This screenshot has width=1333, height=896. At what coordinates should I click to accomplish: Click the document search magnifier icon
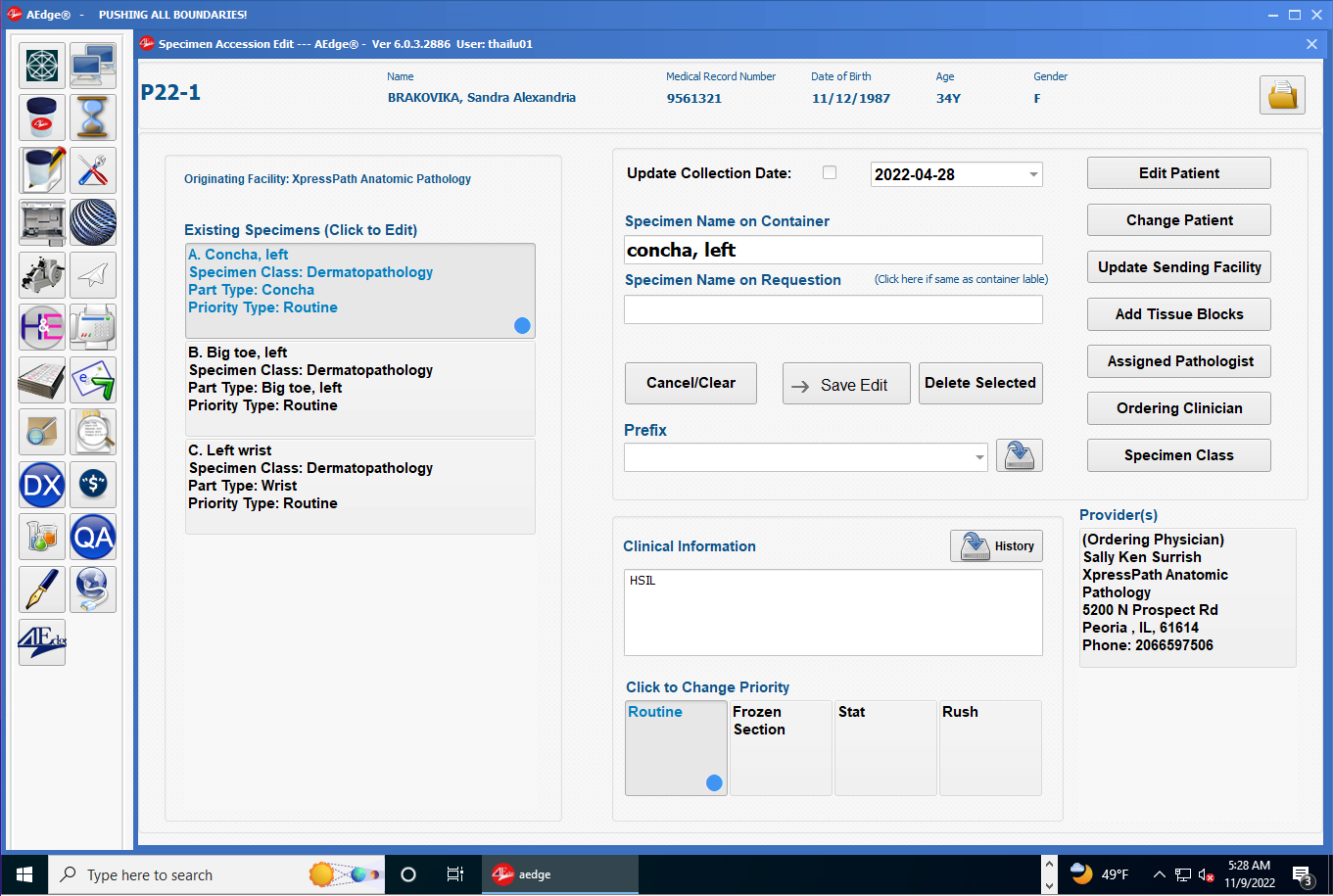tap(93, 432)
